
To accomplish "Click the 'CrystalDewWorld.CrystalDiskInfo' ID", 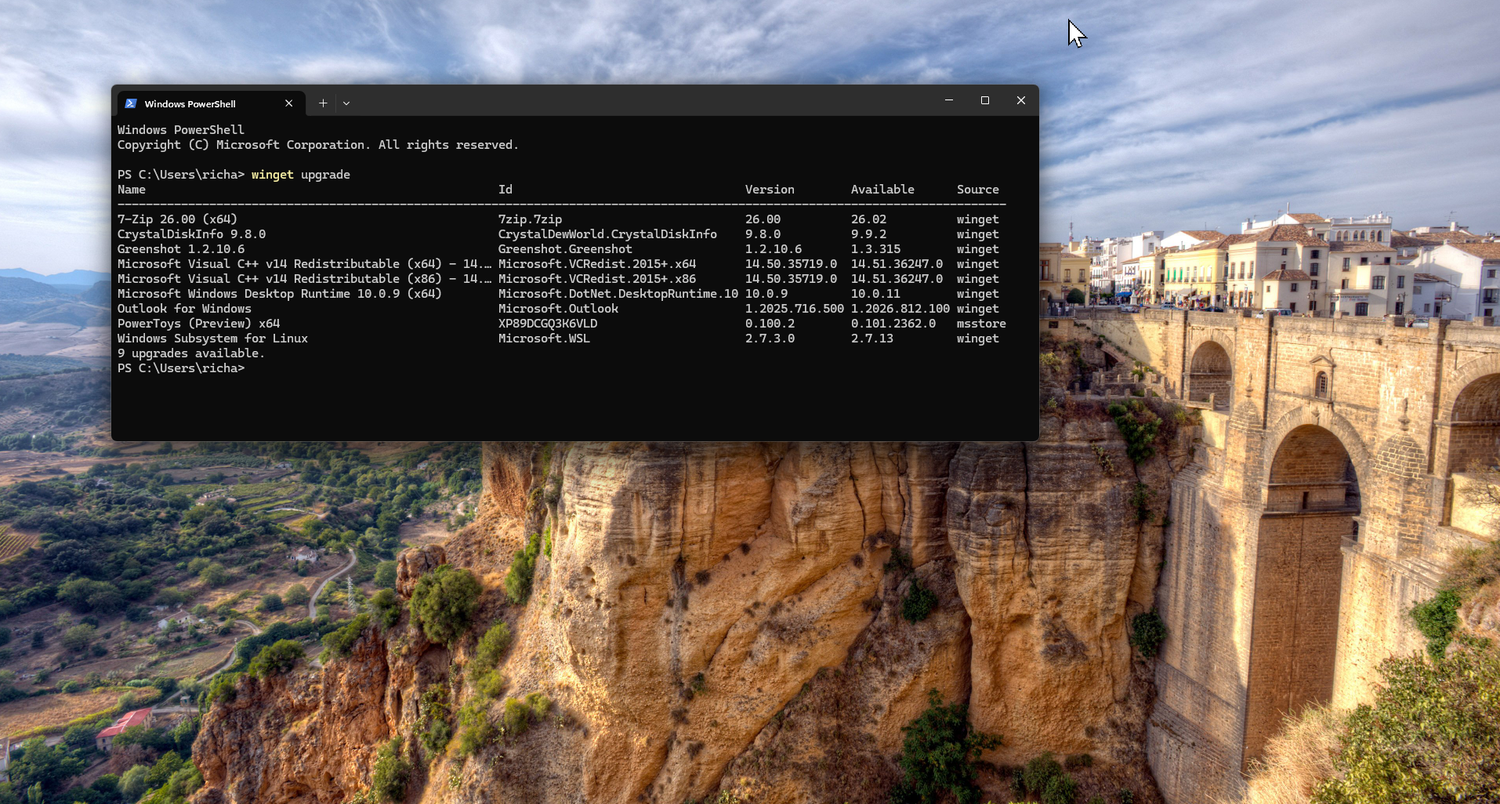I will click(608, 234).
